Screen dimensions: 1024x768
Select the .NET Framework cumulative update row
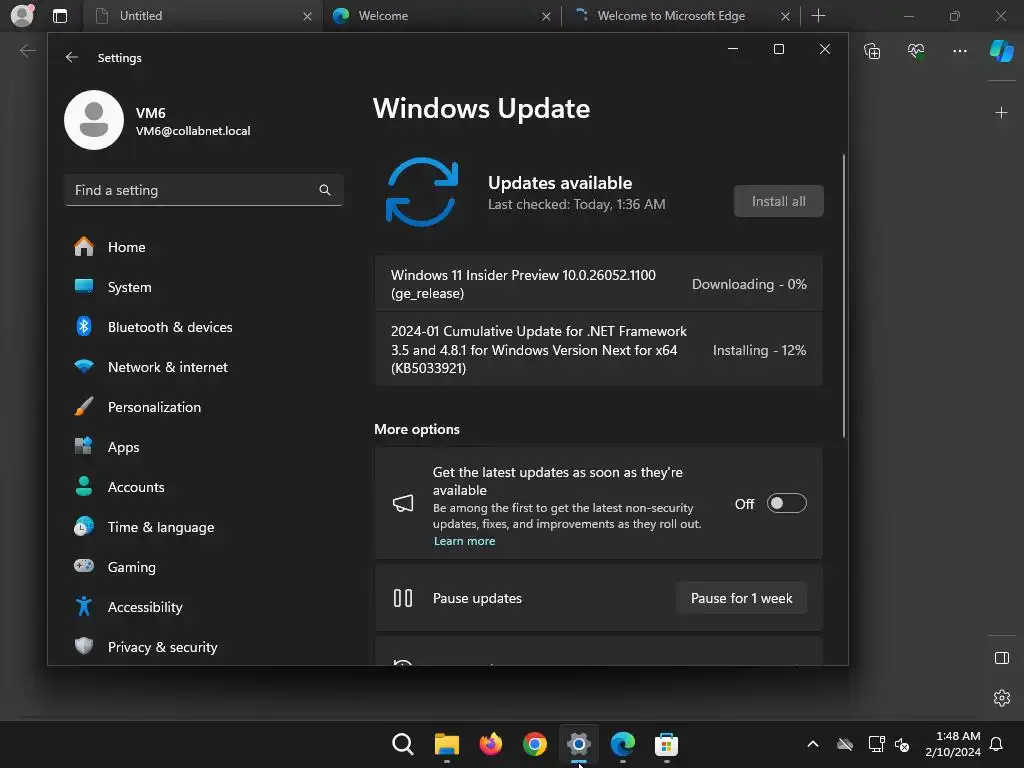(x=598, y=349)
